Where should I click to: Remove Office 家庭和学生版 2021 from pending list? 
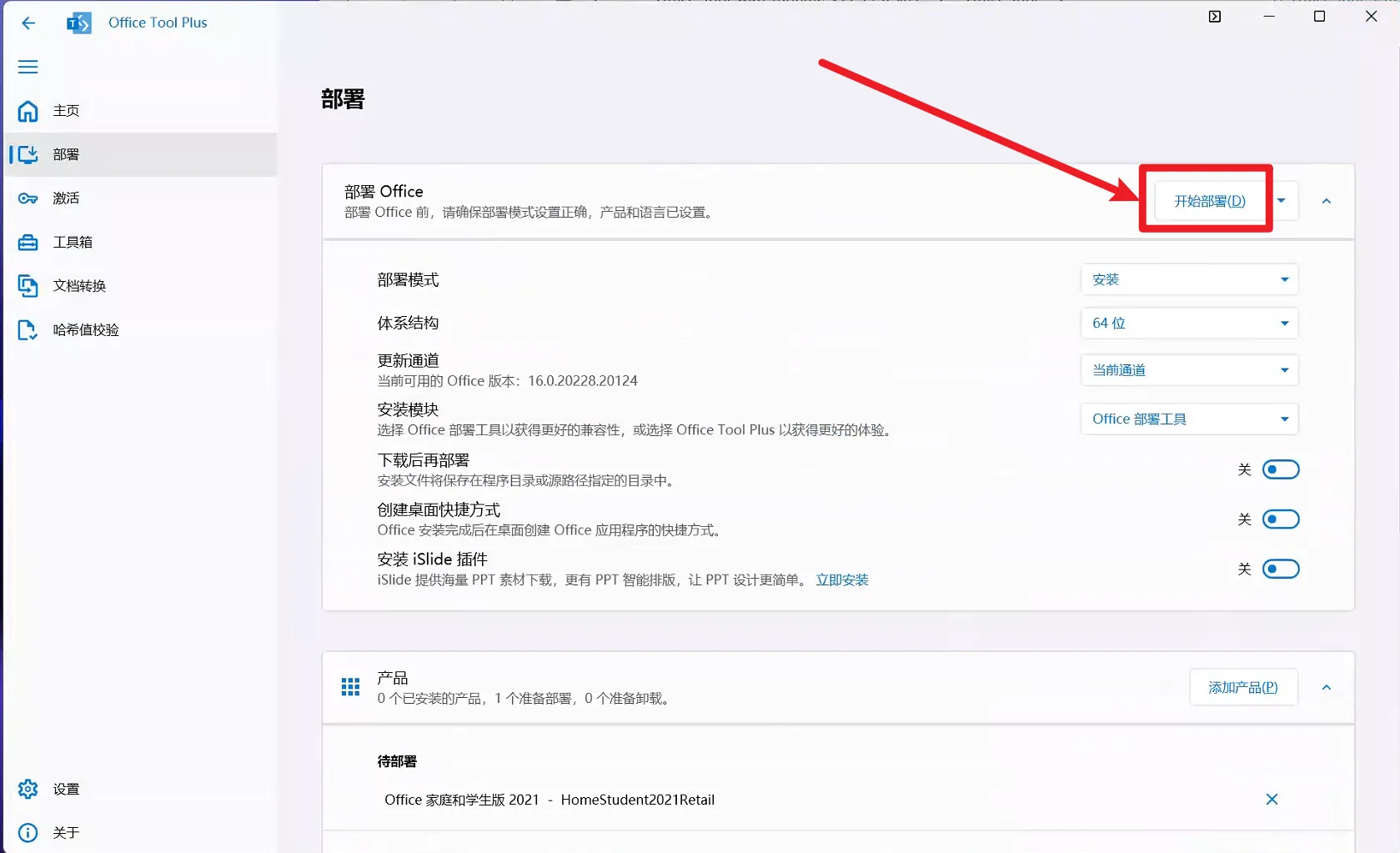[1272, 800]
